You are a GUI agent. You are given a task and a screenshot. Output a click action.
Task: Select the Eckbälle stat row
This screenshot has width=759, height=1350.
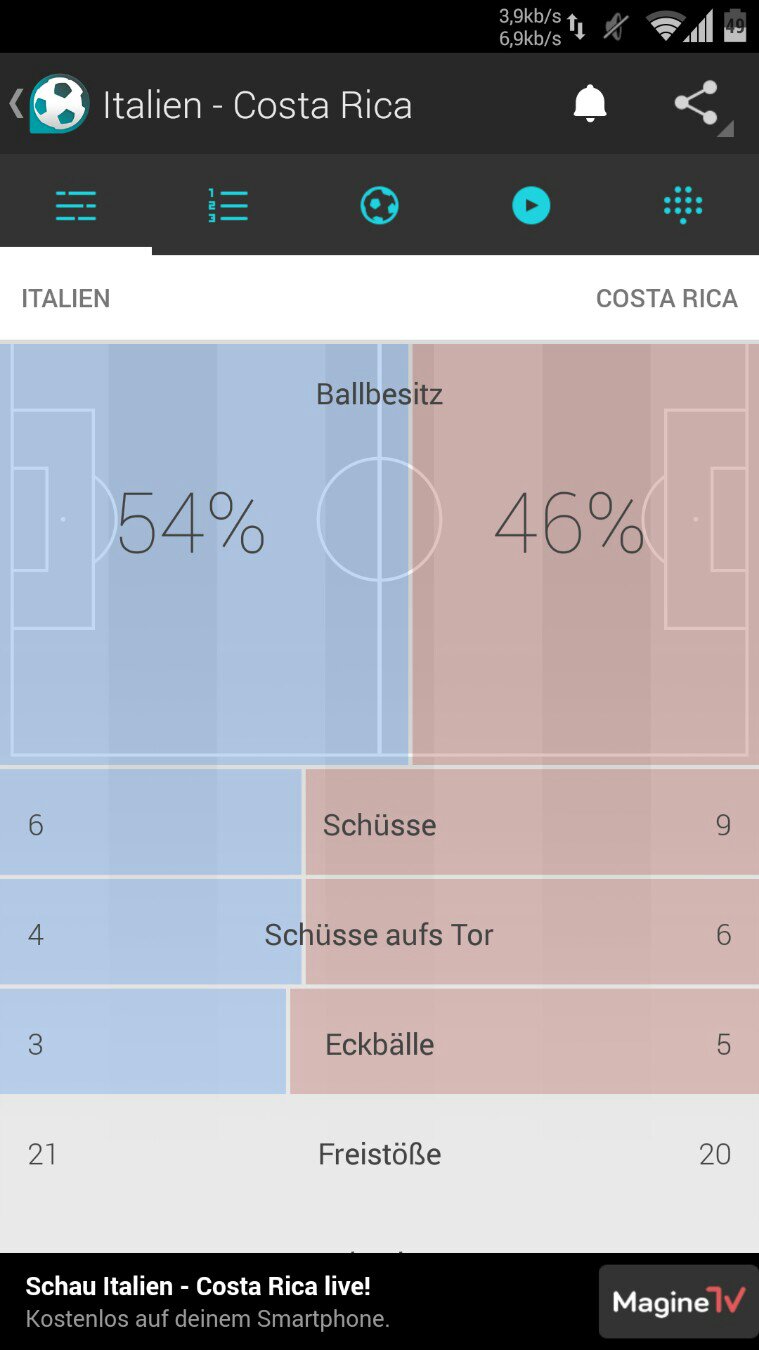379,1045
